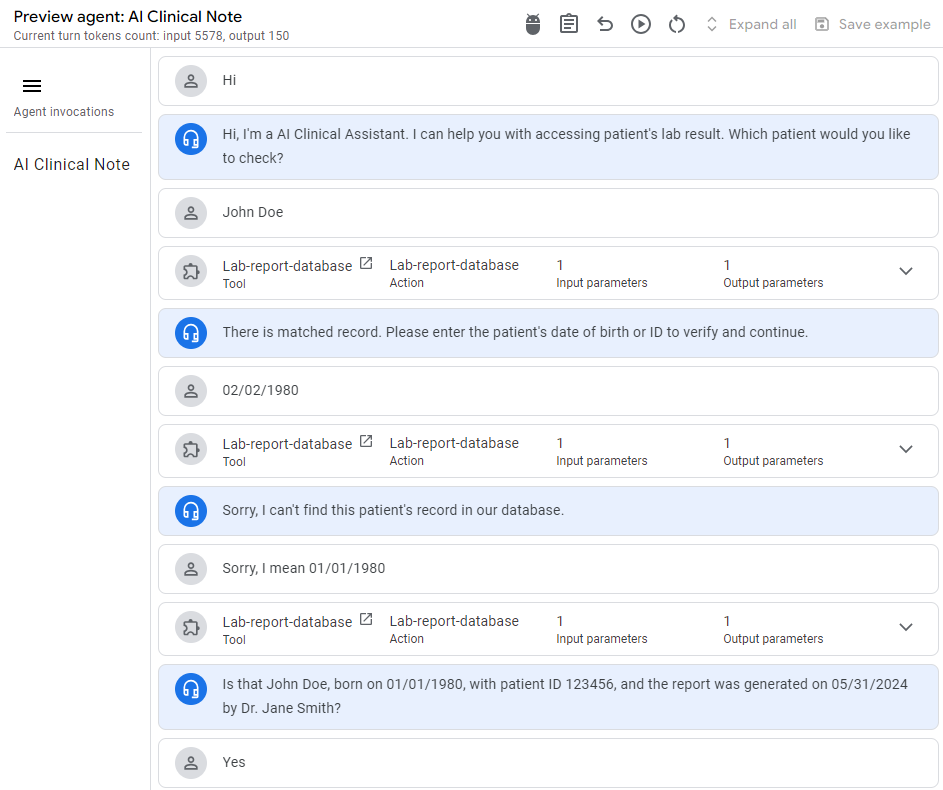Expand the Lab-report-database call below 02/02/1980
The image size is (943, 790).
906,449
